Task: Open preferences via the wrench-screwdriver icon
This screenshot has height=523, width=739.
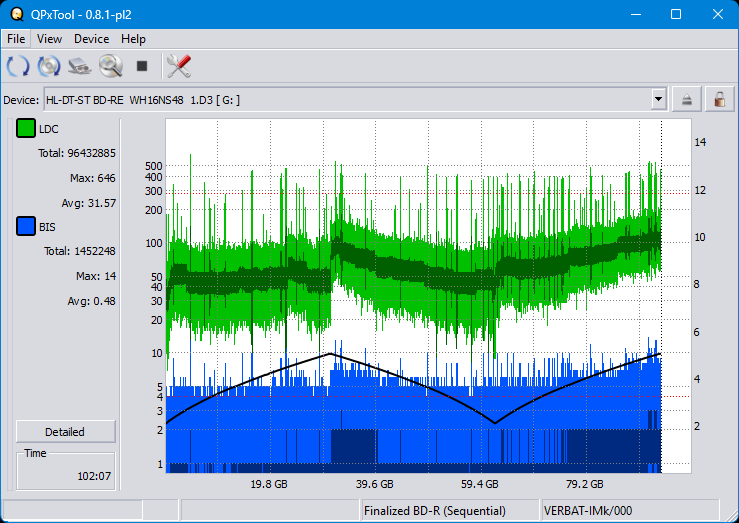Action: 178,67
